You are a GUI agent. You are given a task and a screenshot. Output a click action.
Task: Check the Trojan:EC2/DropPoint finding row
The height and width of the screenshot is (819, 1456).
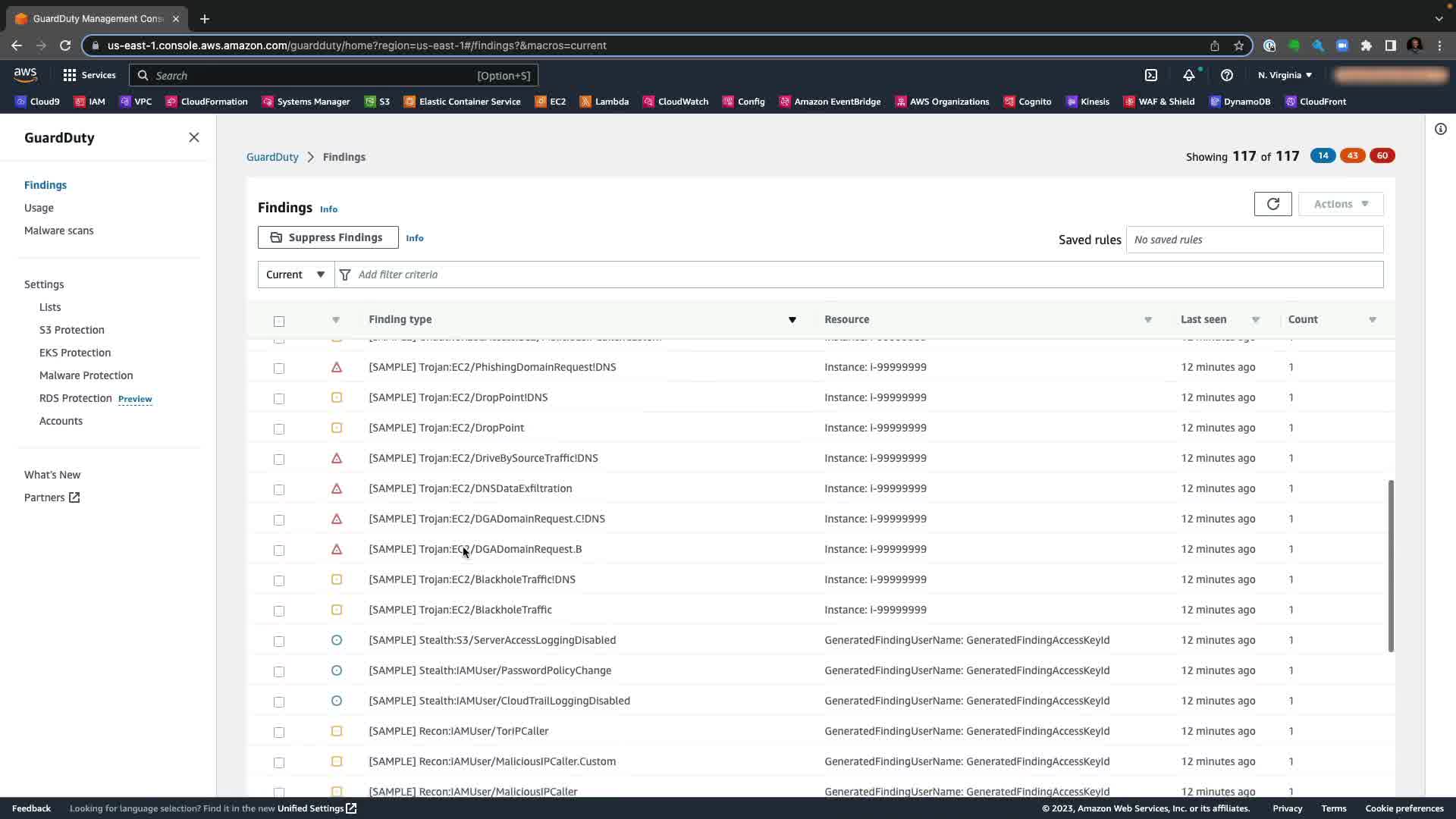coord(279,428)
